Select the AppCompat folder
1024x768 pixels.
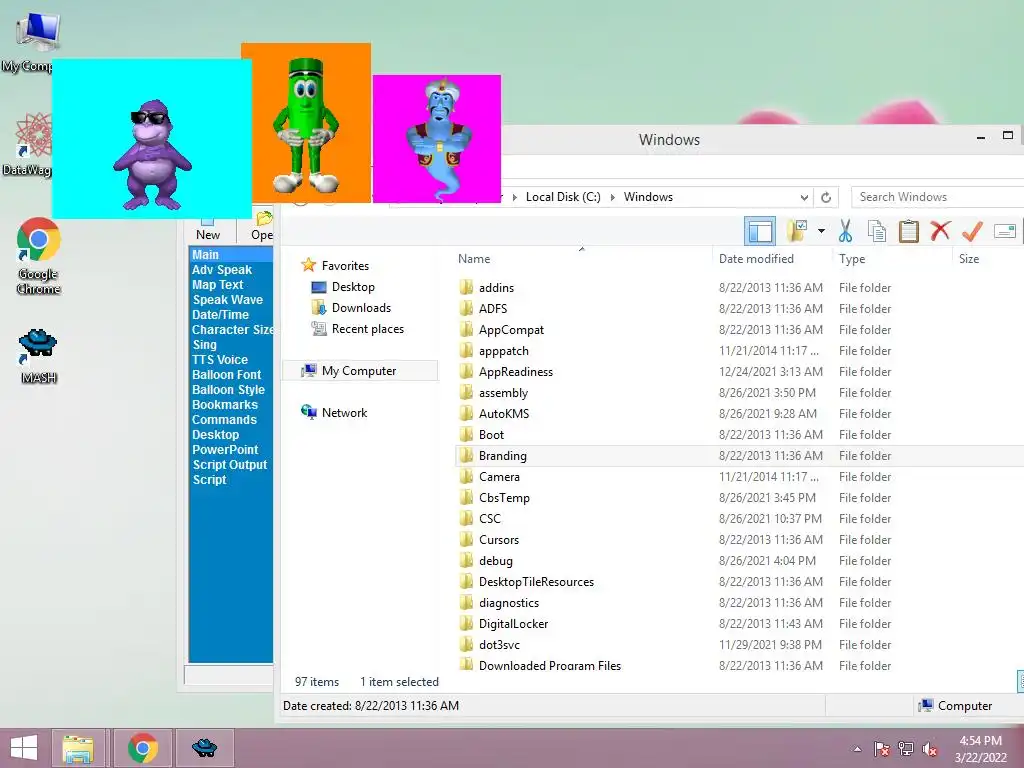point(511,330)
